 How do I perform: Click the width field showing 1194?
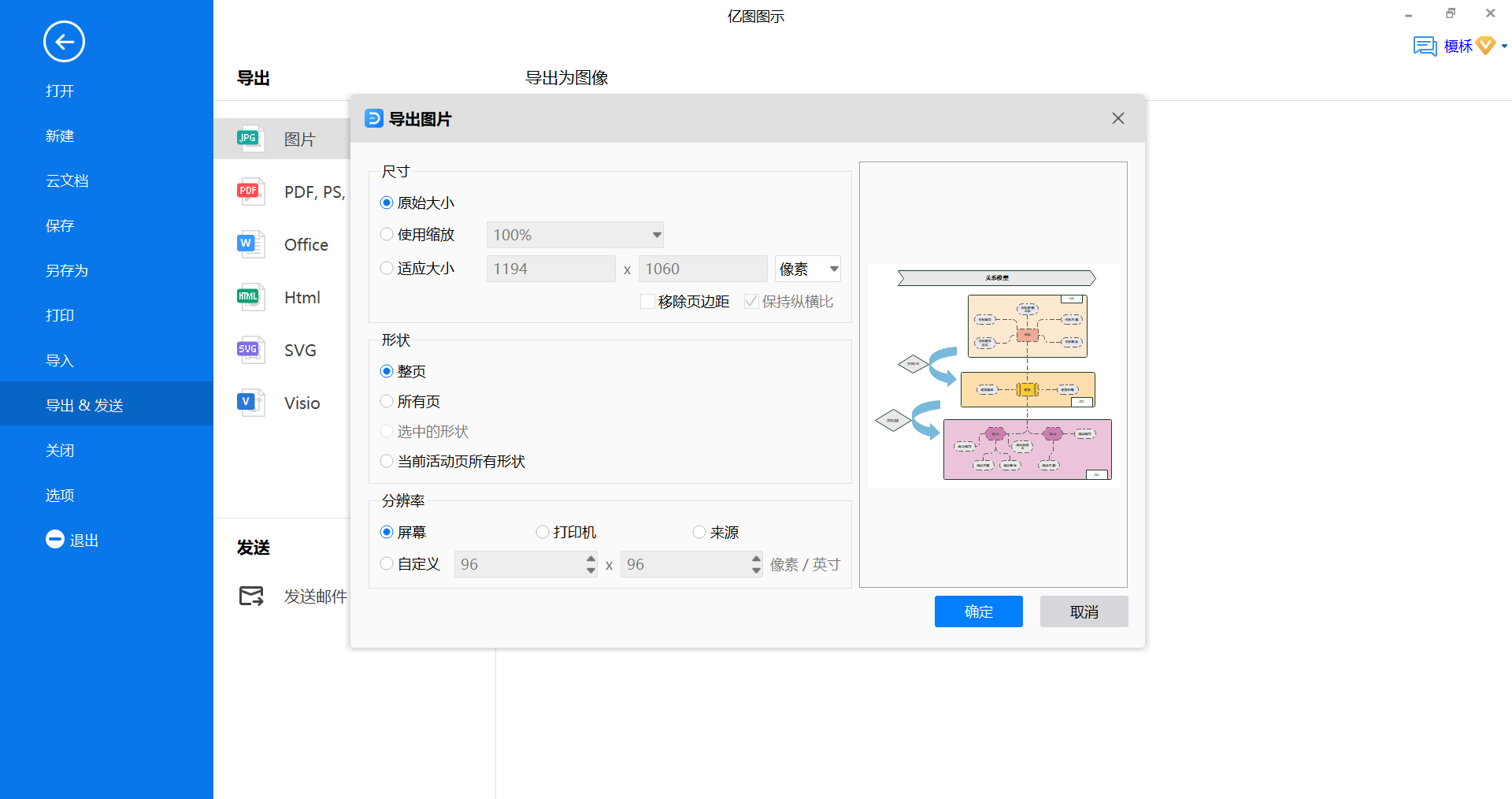pos(551,269)
